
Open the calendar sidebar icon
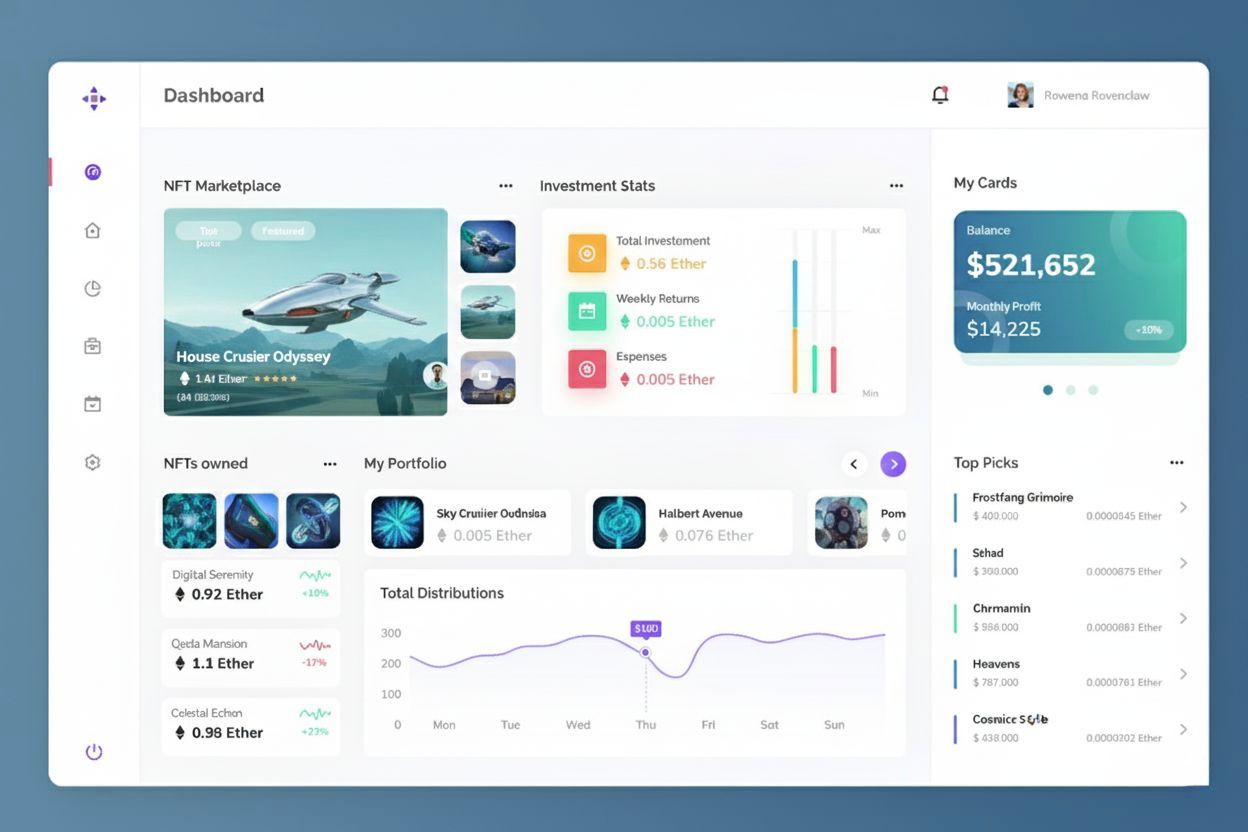point(93,404)
